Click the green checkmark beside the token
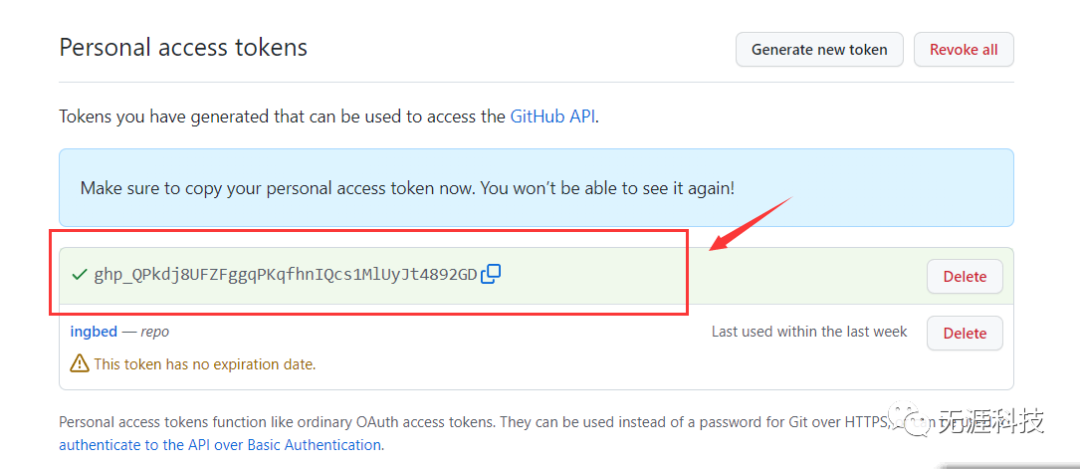 pyautogui.click(x=79, y=275)
